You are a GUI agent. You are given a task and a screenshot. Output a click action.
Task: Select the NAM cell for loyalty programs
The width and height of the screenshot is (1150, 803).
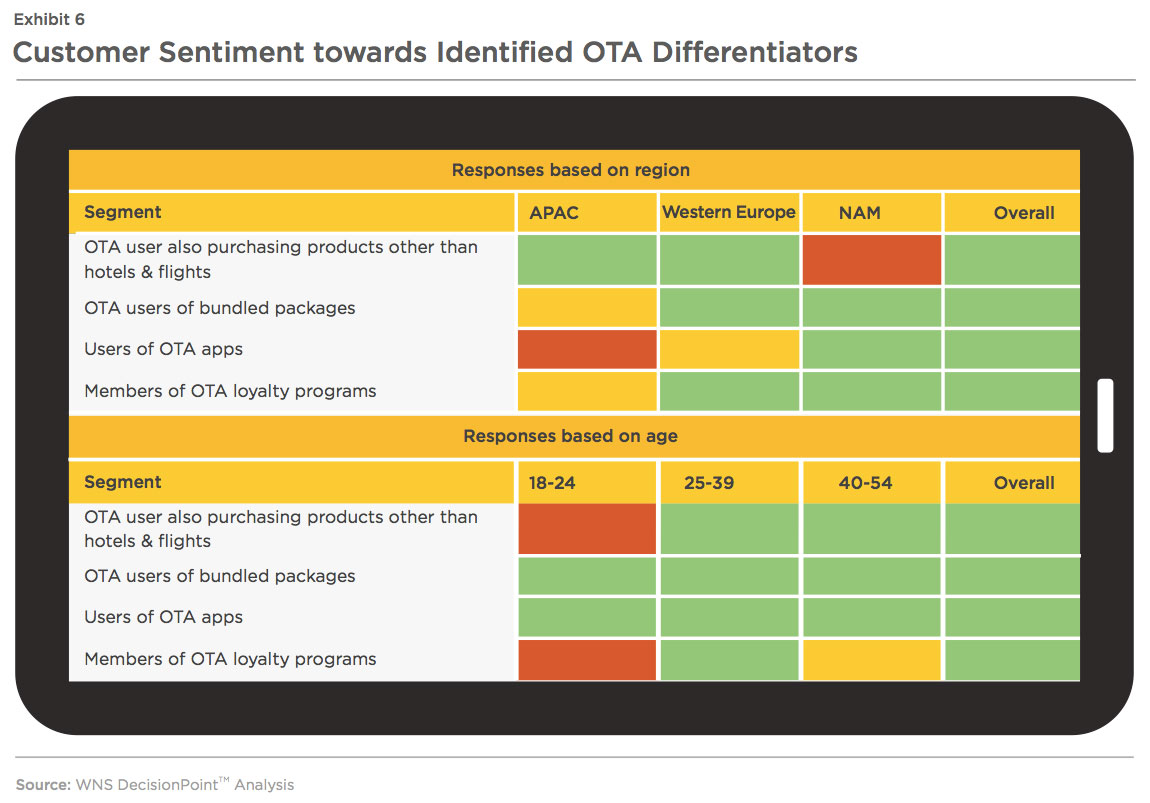[x=871, y=391]
